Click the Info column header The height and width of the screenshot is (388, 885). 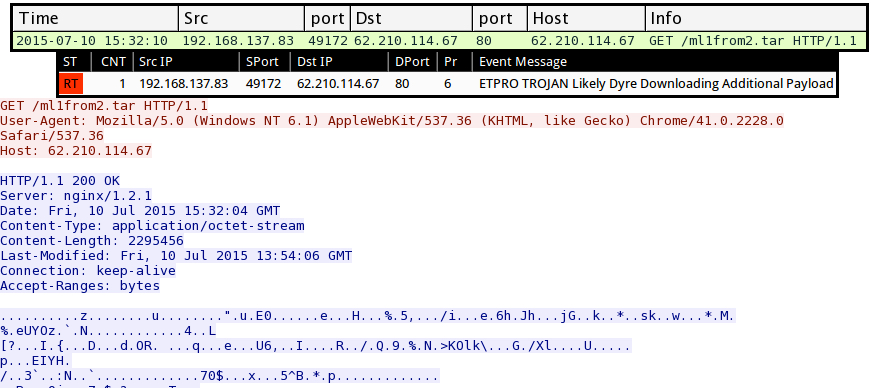[x=756, y=19]
